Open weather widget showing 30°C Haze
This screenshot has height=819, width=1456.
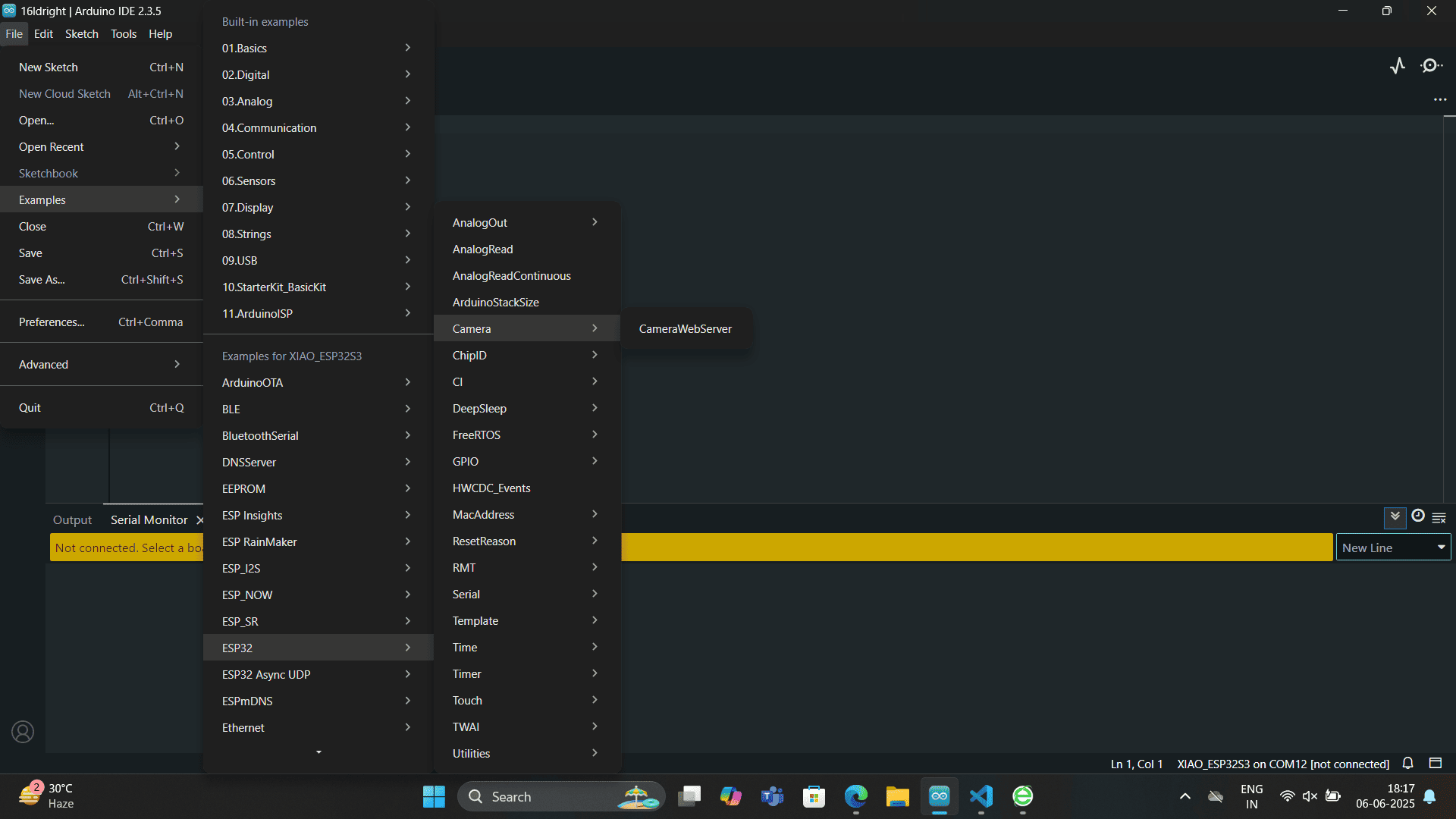pos(47,796)
